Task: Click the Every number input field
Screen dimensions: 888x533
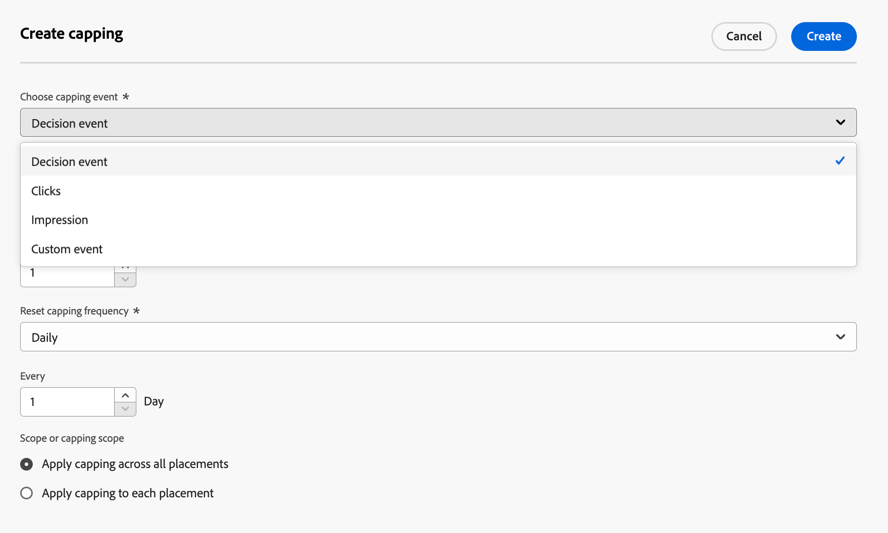Action: pyautogui.click(x=67, y=402)
